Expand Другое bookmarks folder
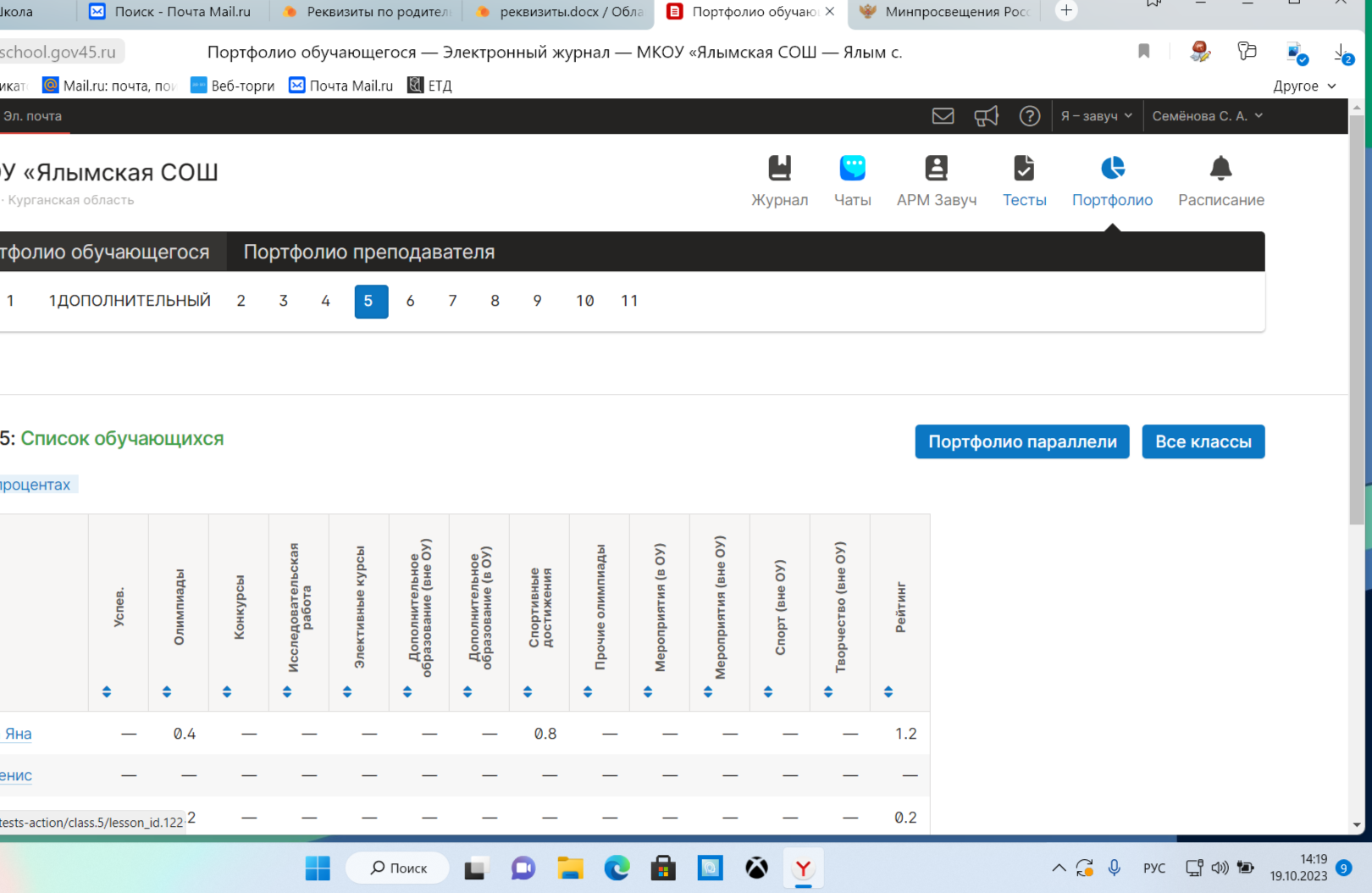The height and width of the screenshot is (893, 1372). click(1304, 86)
